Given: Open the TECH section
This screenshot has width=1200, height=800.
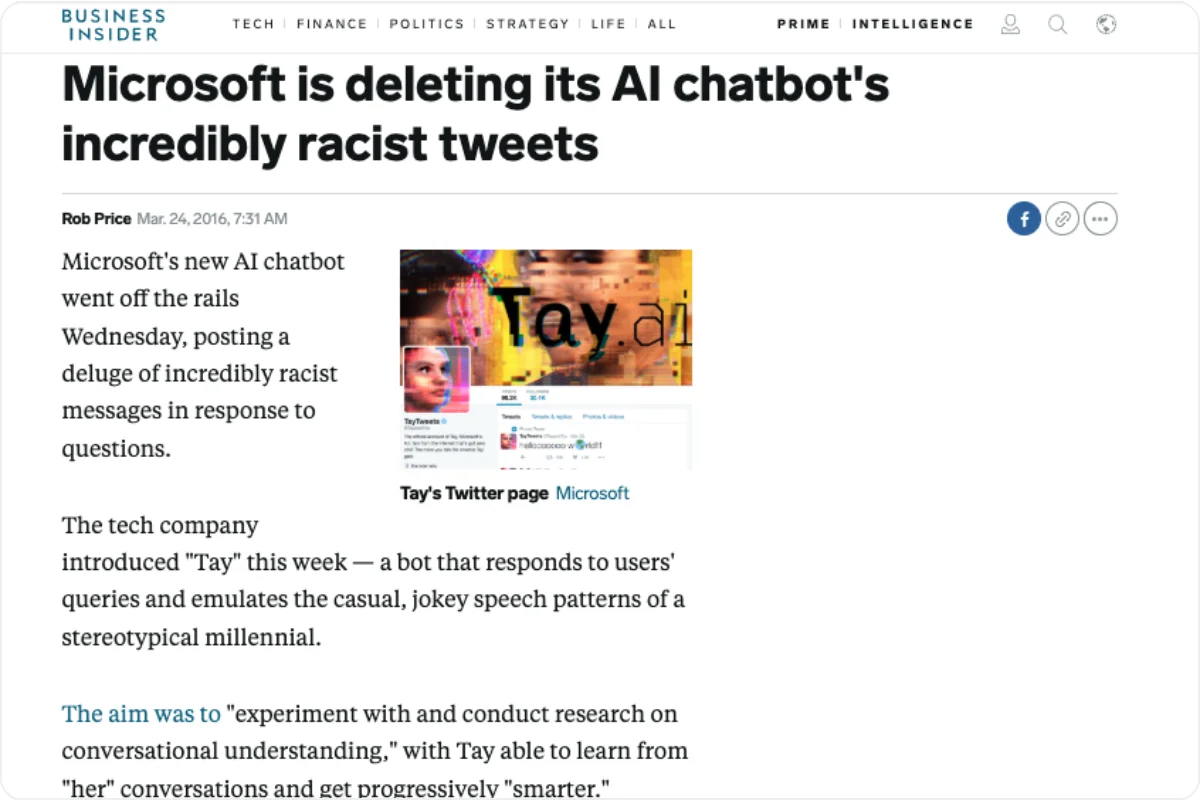Looking at the screenshot, I should click(253, 24).
